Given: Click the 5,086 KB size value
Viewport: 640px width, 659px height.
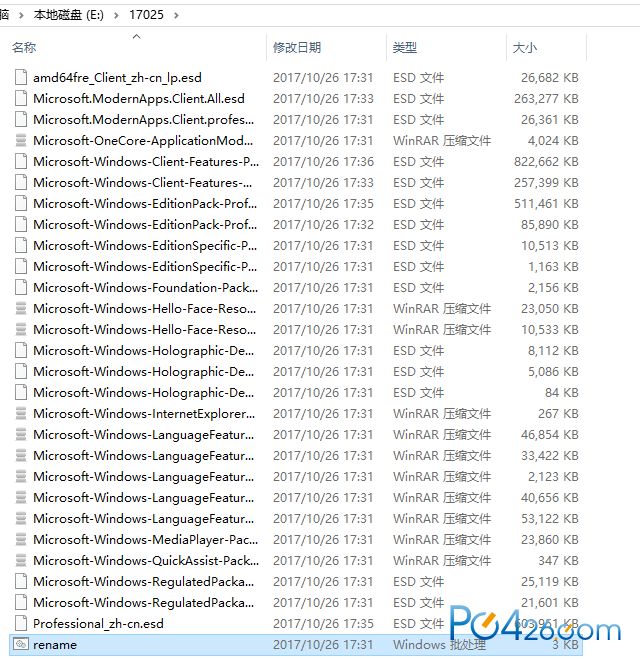Looking at the screenshot, I should coord(553,372).
